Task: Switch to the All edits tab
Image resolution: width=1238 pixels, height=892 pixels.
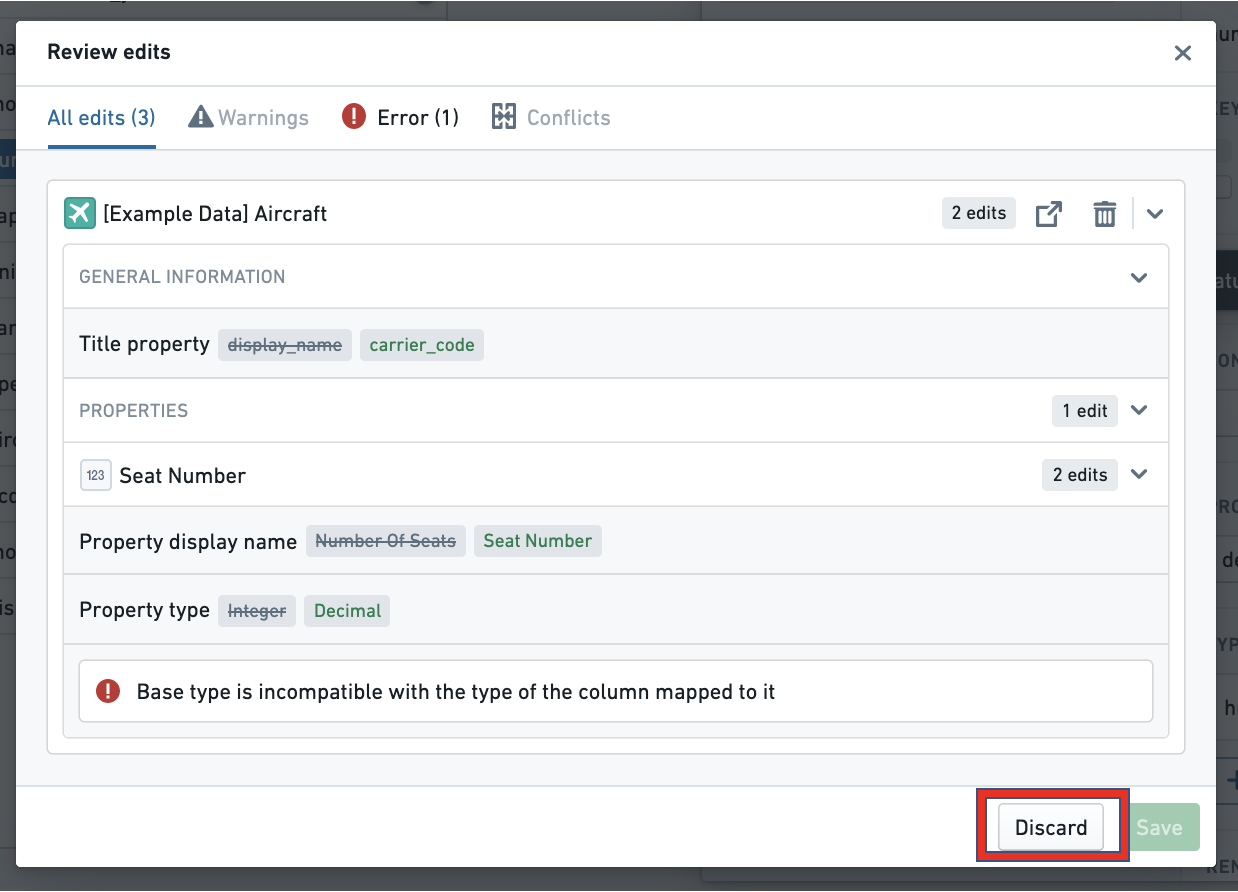Action: [x=101, y=118]
